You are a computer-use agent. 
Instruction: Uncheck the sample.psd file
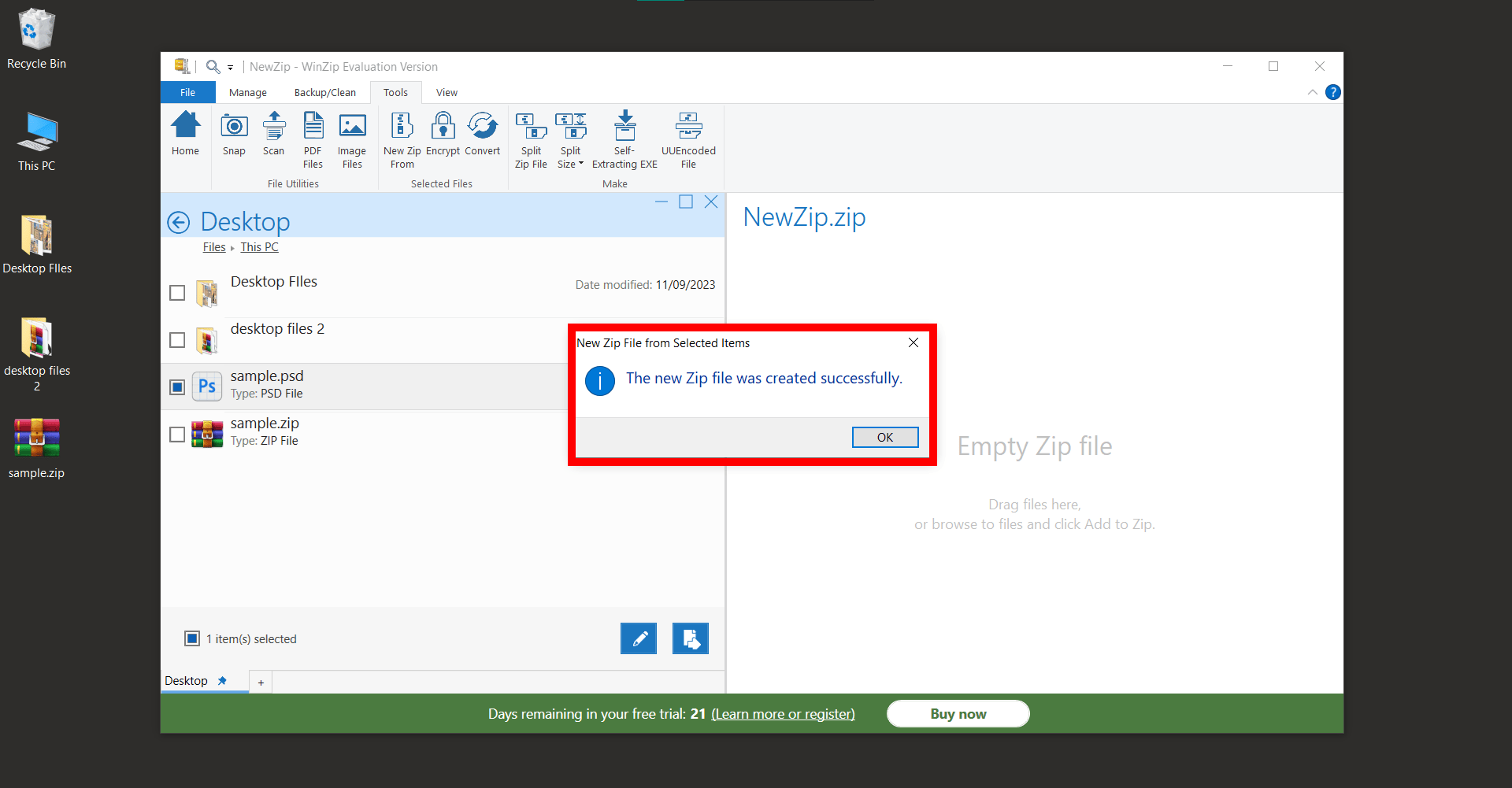pyautogui.click(x=176, y=387)
